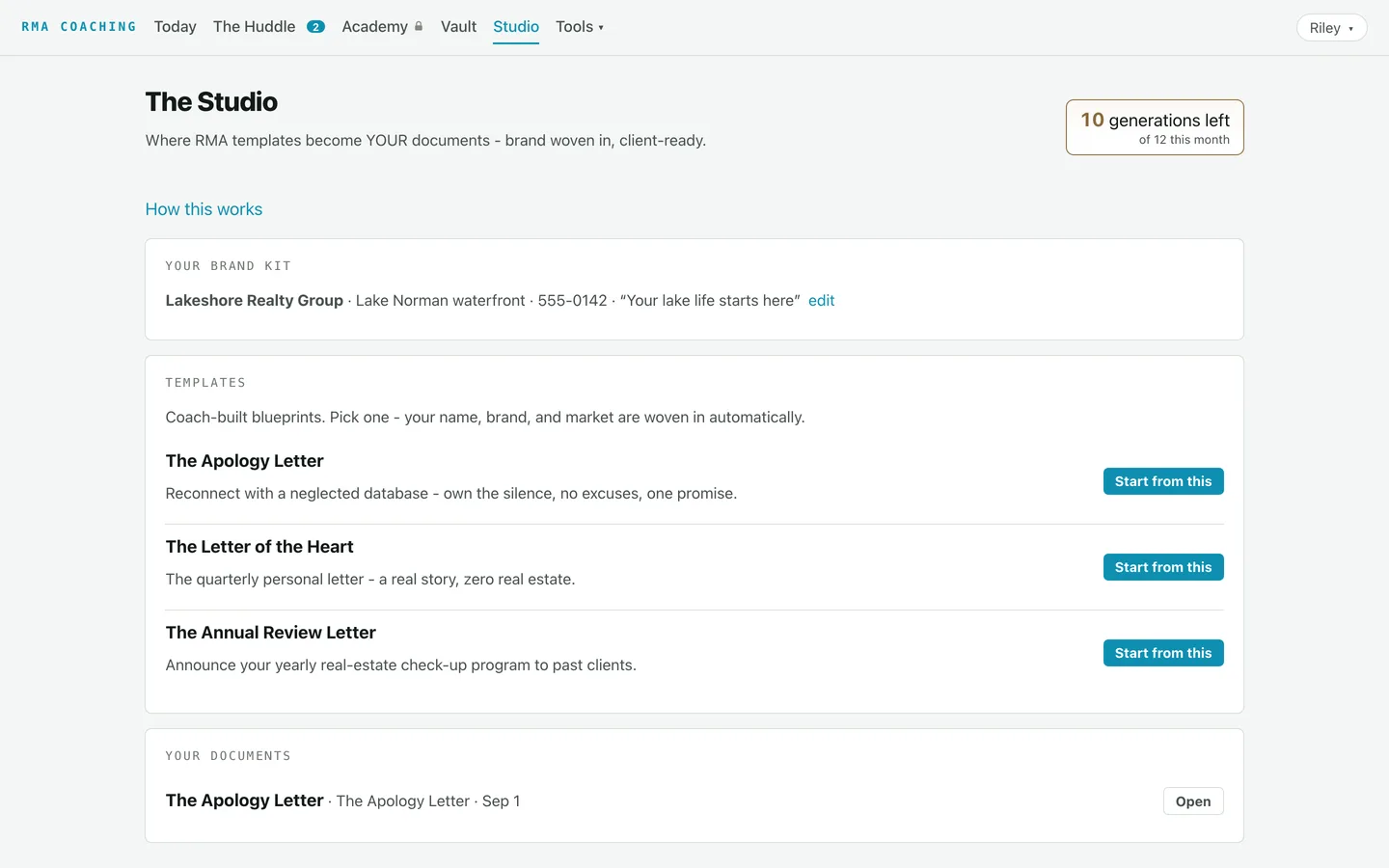Viewport: 1389px width, 868px height.
Task: Click the 'Coach-built blueprints' intro text
Action: tap(485, 418)
